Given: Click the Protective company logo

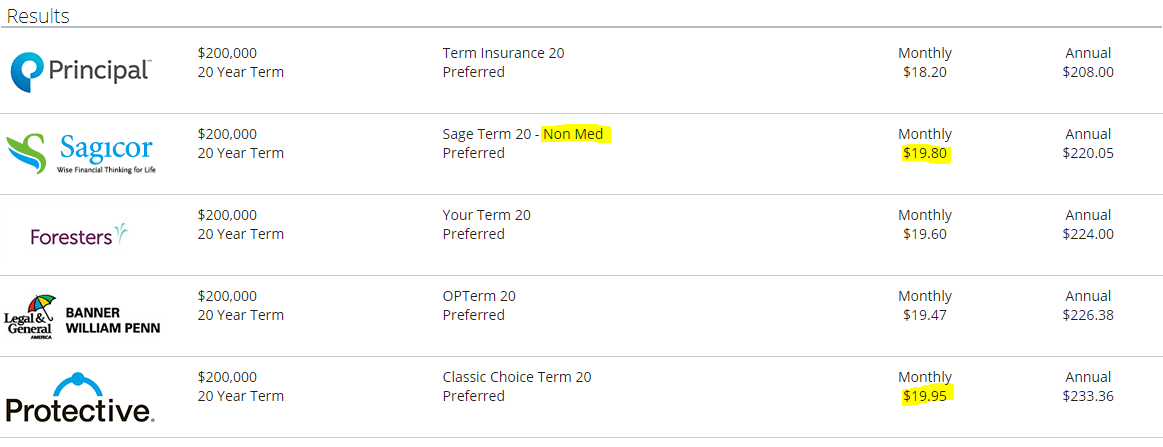Looking at the screenshot, I should pyautogui.click(x=79, y=397).
